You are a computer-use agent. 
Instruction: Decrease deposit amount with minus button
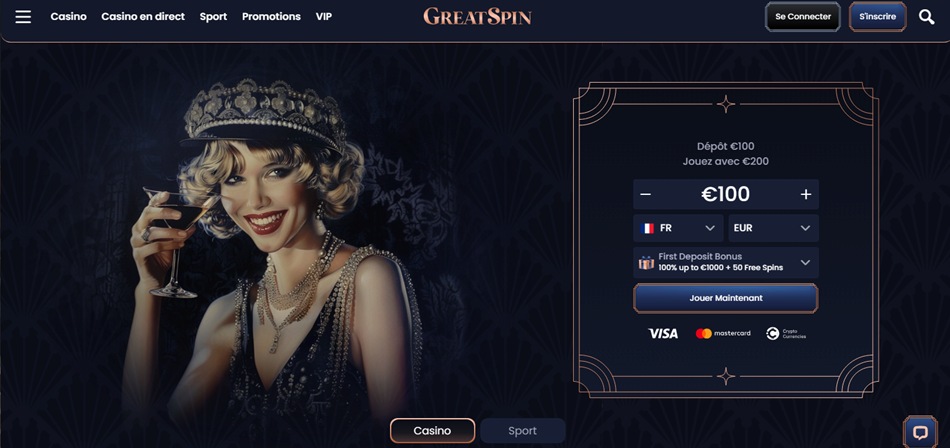[x=646, y=194]
